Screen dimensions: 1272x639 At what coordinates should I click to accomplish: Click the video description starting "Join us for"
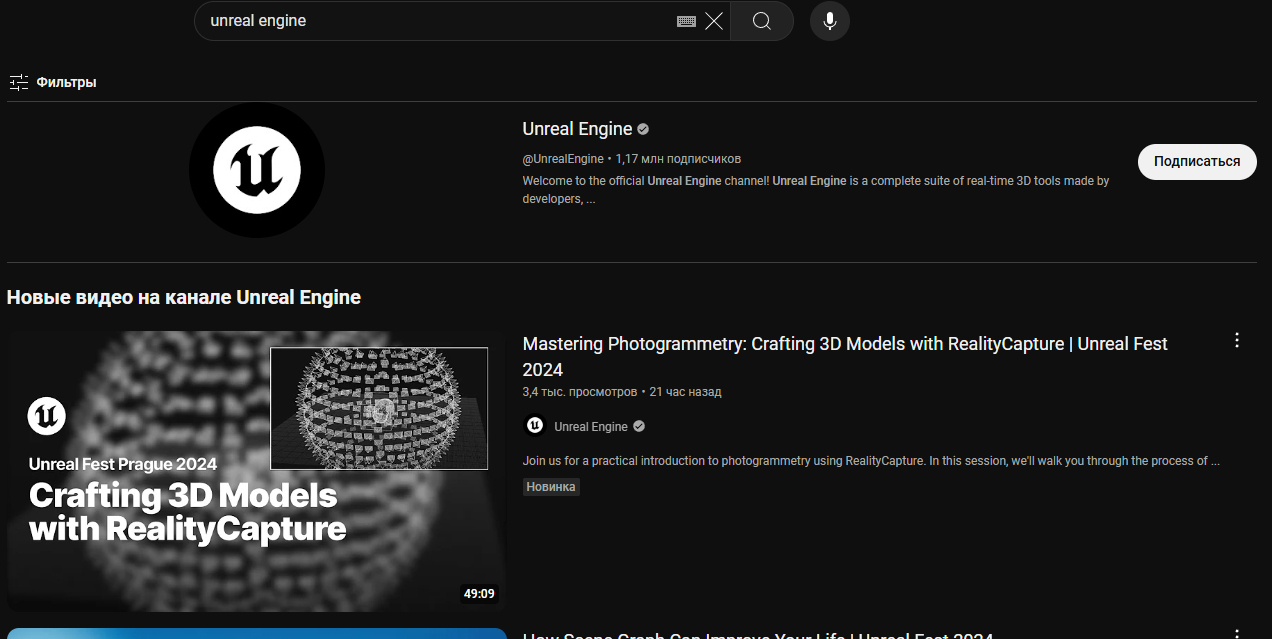[x=870, y=461]
